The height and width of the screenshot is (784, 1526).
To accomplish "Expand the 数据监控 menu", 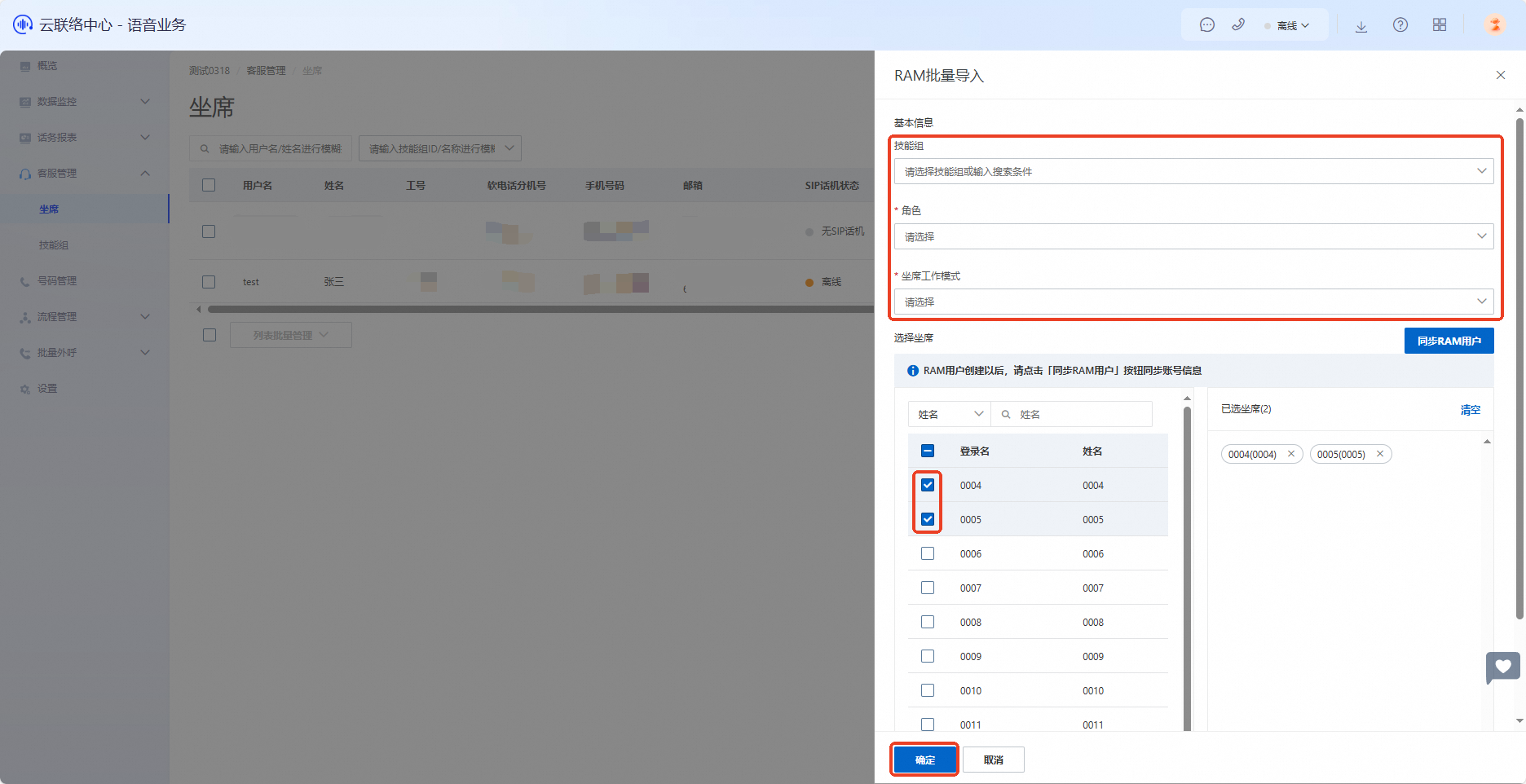I will tap(85, 102).
